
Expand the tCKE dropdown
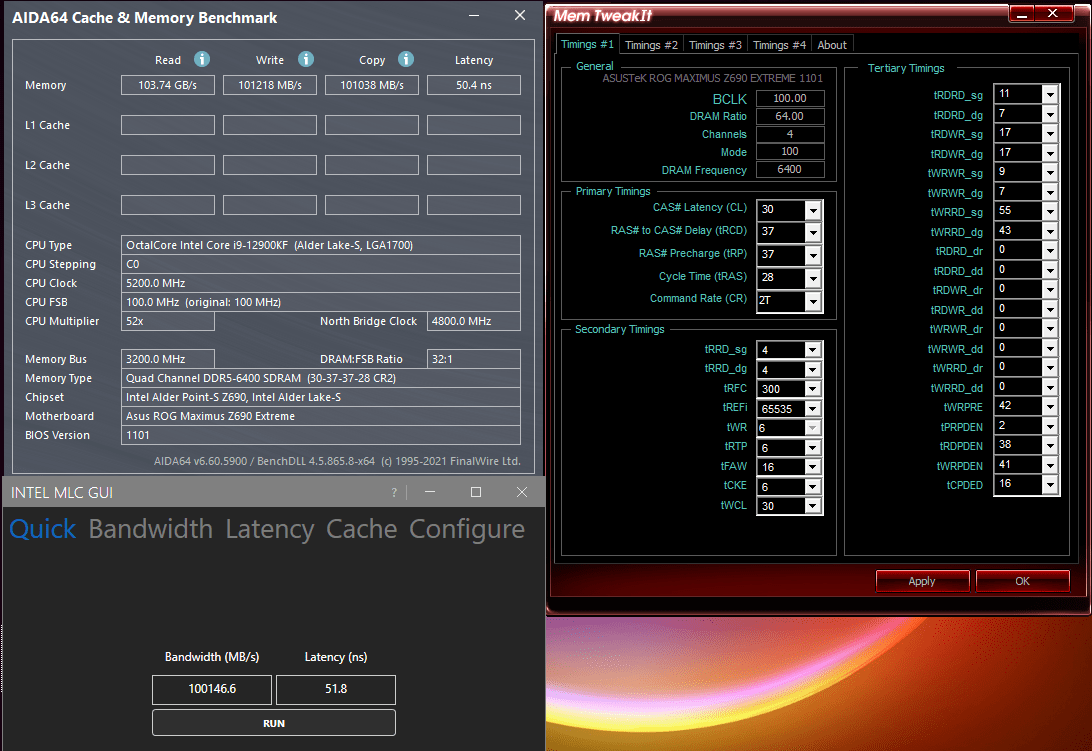pyautogui.click(x=813, y=486)
